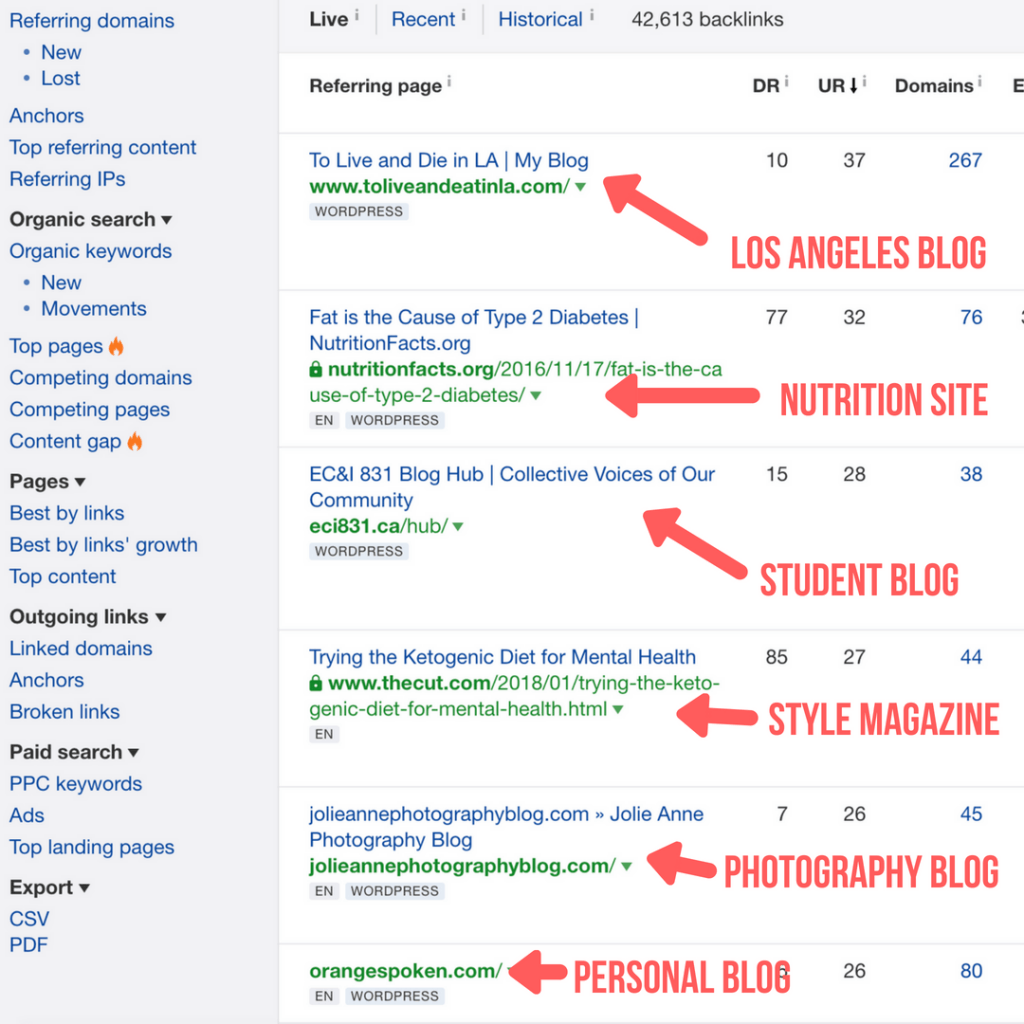Click info icon next to Recent tab
The width and height of the screenshot is (1024, 1024).
click(x=464, y=14)
